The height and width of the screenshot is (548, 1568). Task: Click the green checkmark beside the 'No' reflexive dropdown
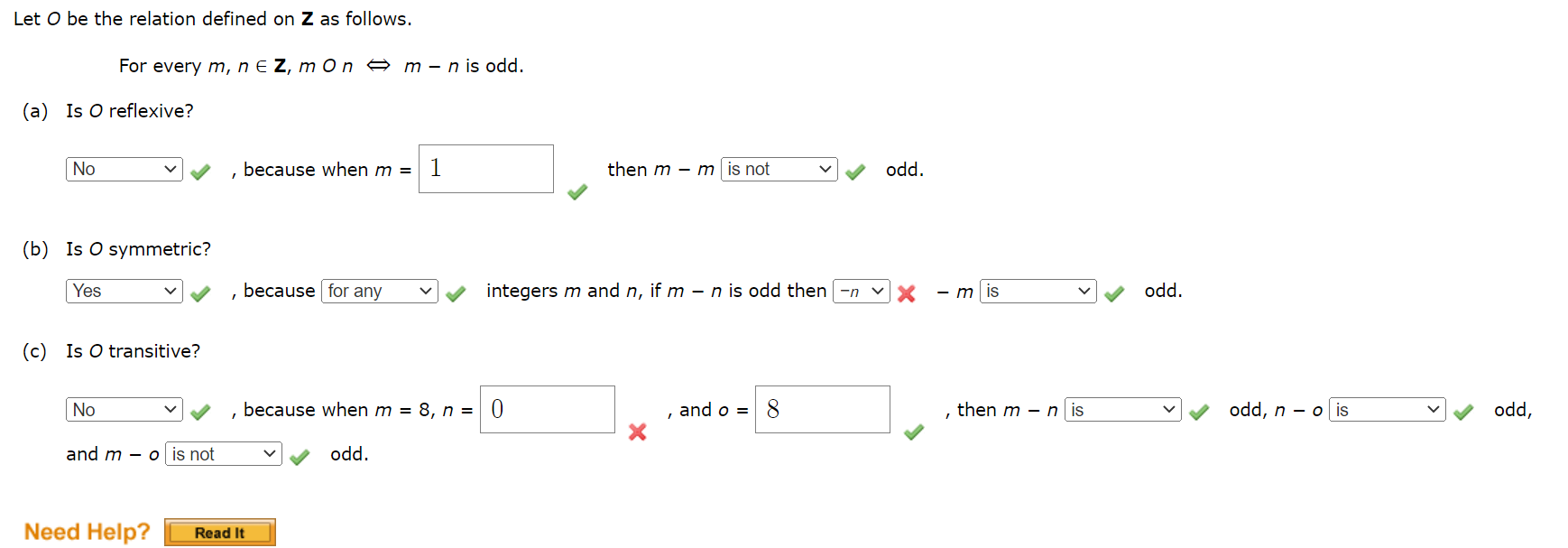200,169
